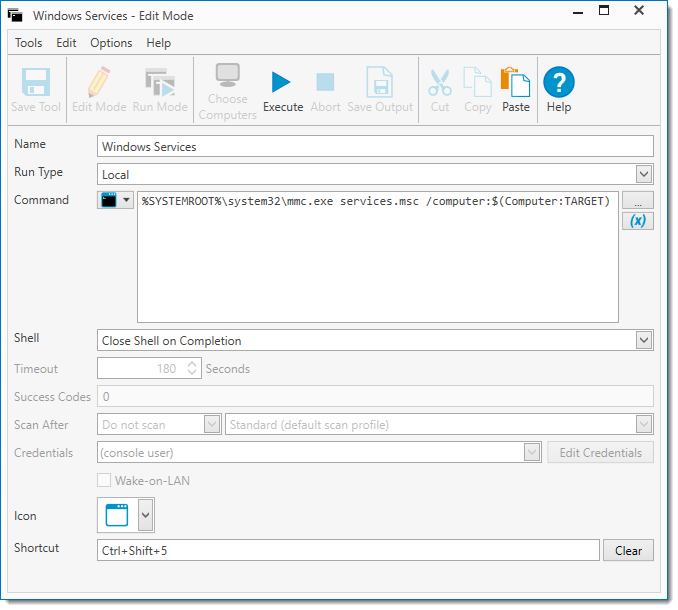
Task: Click the browse ellipsis button beside Command
Action: [x=638, y=200]
